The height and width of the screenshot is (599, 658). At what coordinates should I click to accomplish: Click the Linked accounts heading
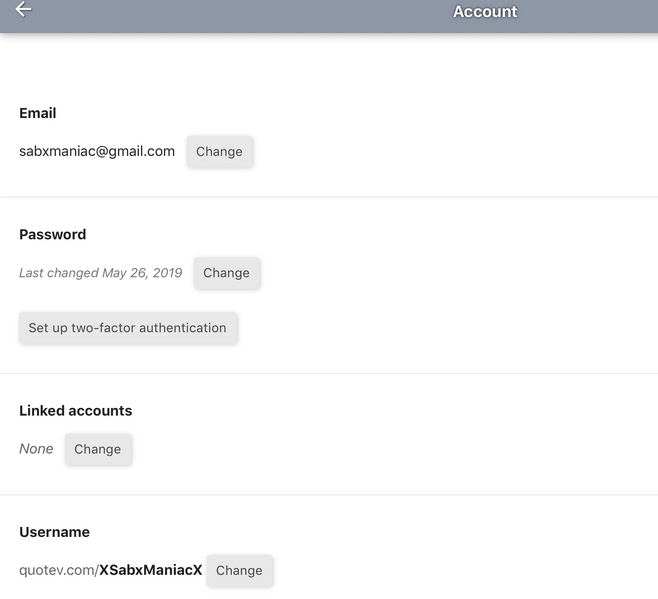pyautogui.click(x=76, y=411)
